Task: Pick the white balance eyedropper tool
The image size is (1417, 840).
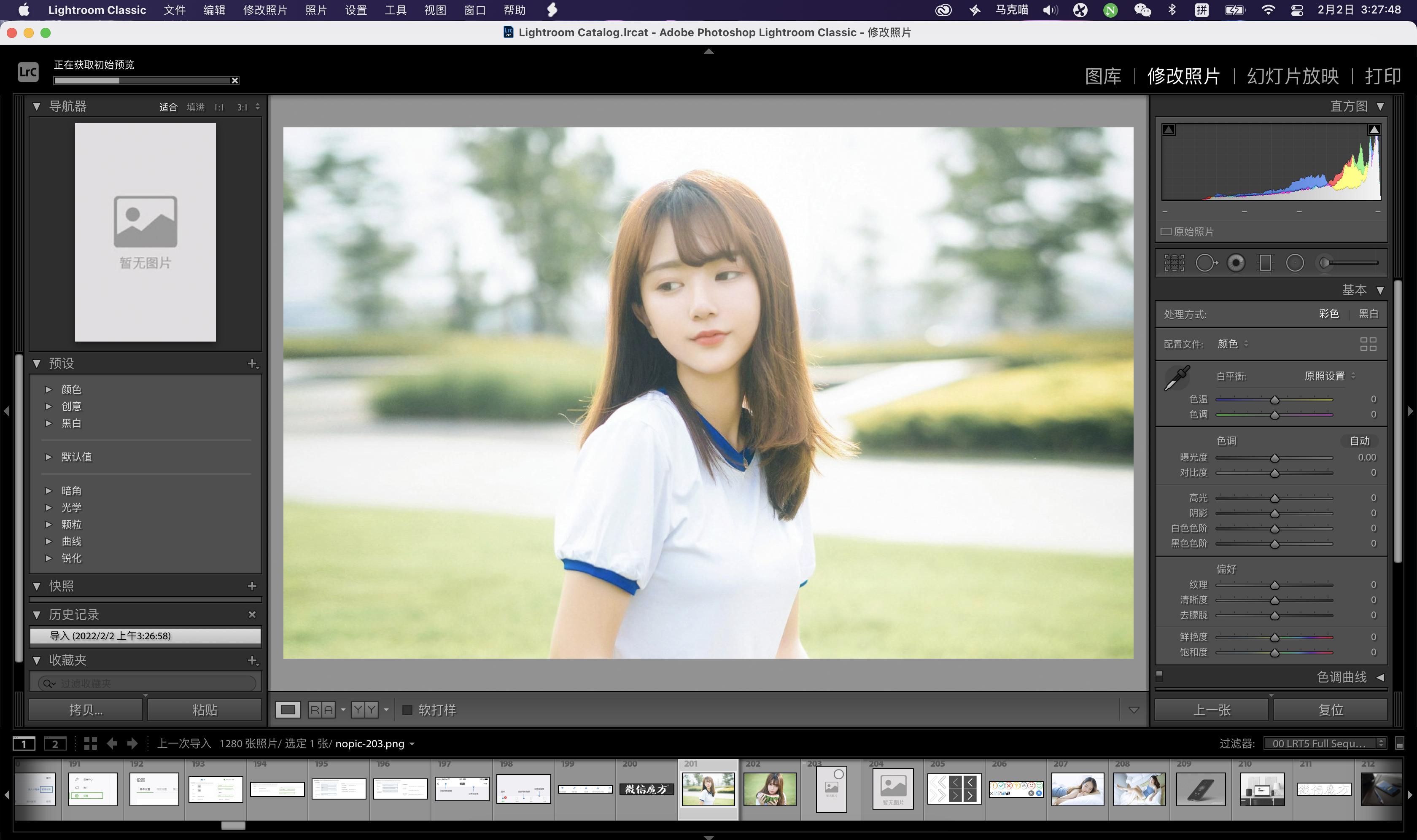Action: click(1177, 378)
